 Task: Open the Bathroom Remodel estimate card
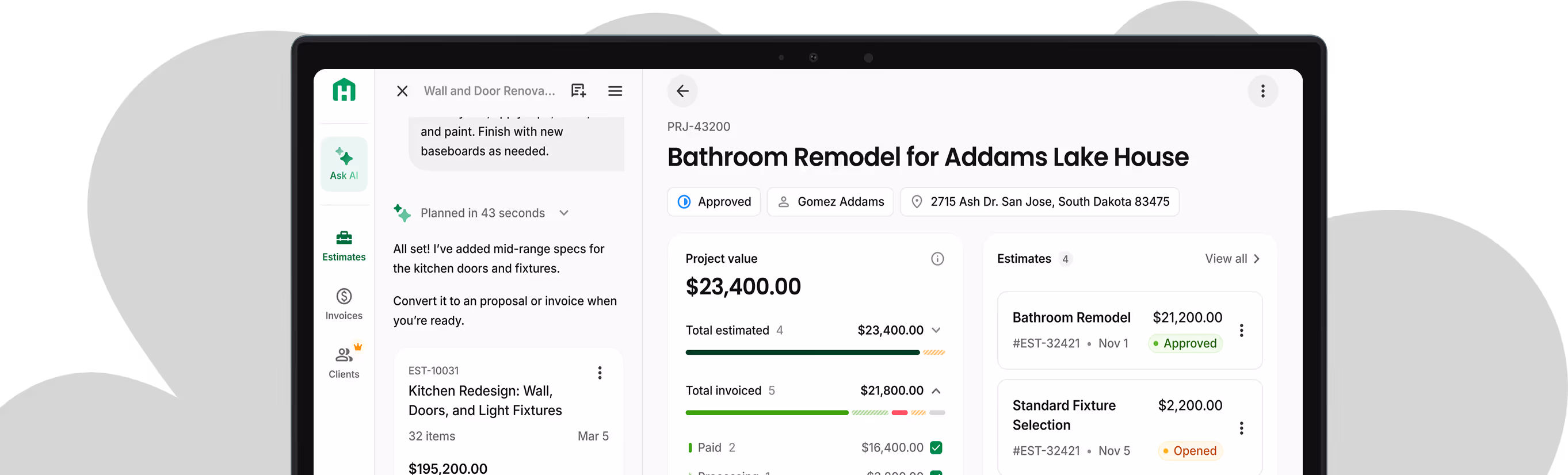(x=1129, y=330)
